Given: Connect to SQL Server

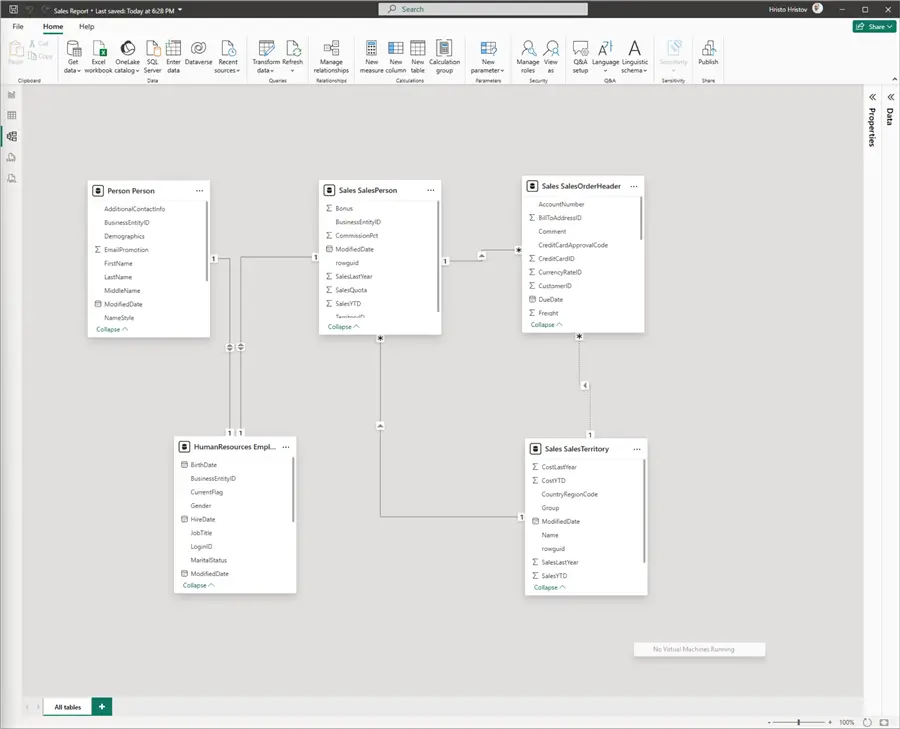Looking at the screenshot, I should tap(152, 57).
